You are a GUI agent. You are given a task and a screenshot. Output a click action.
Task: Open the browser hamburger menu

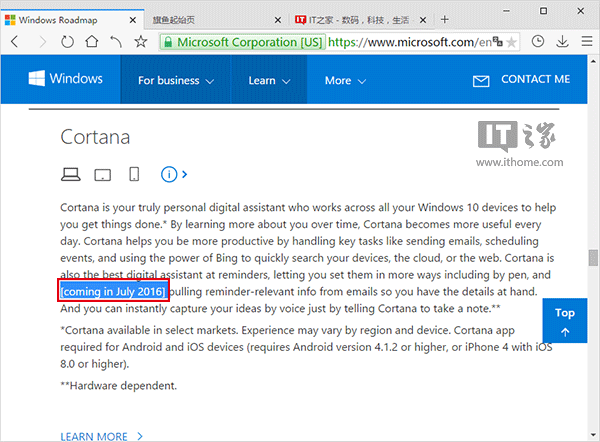click(x=587, y=41)
